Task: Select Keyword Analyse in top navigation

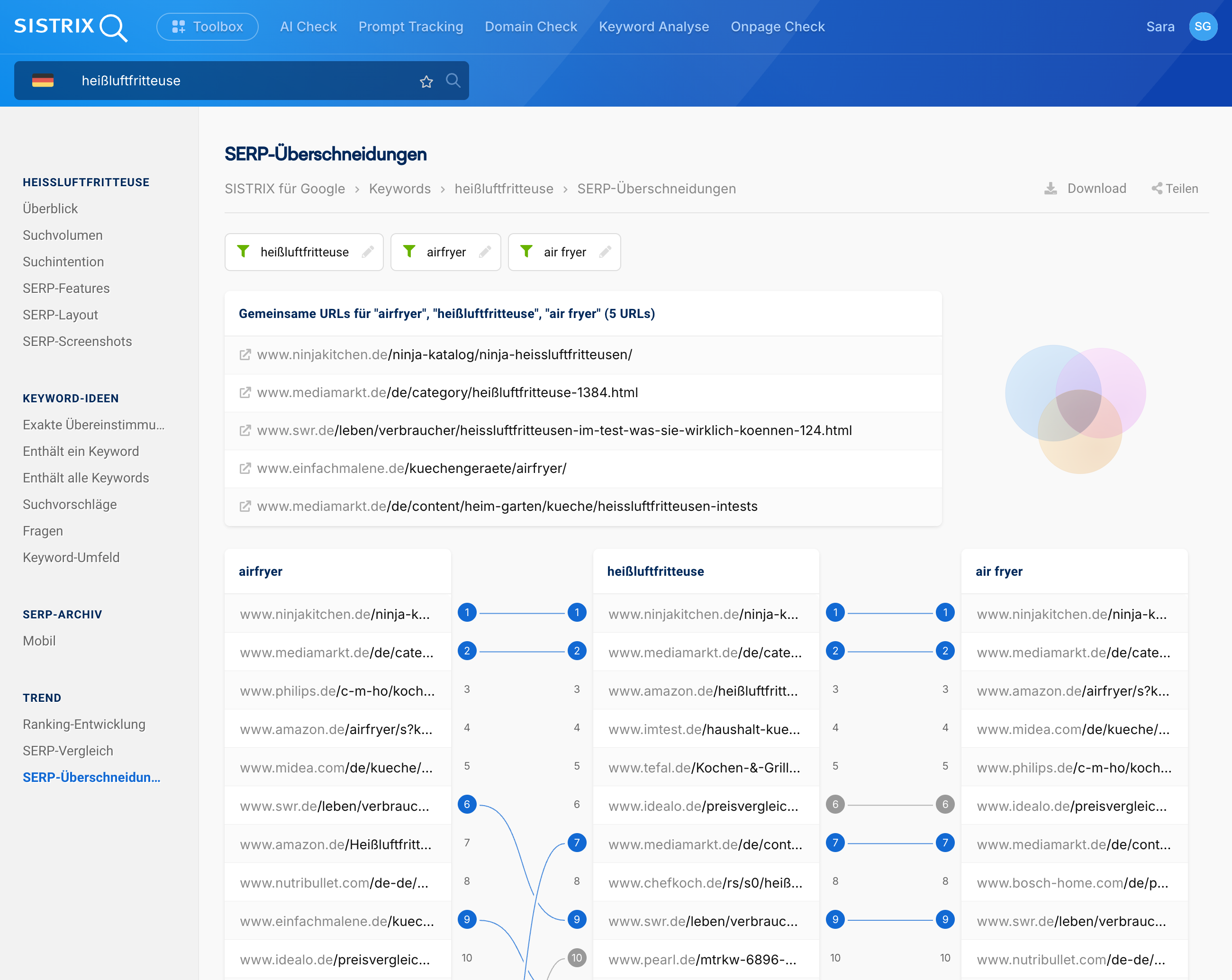Action: pyautogui.click(x=654, y=27)
